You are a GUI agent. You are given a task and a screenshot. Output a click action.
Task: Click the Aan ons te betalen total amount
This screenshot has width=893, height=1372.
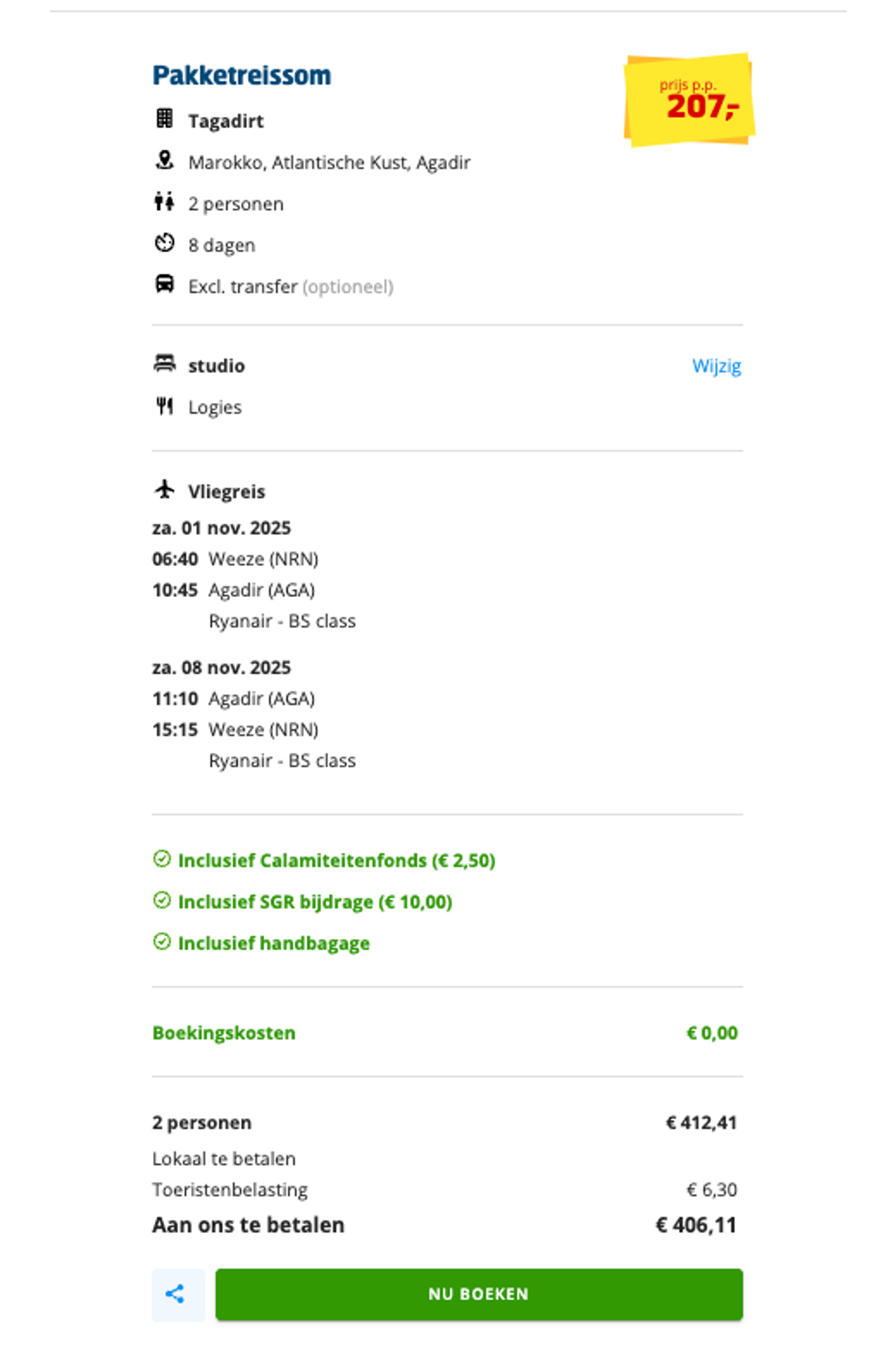point(696,1225)
